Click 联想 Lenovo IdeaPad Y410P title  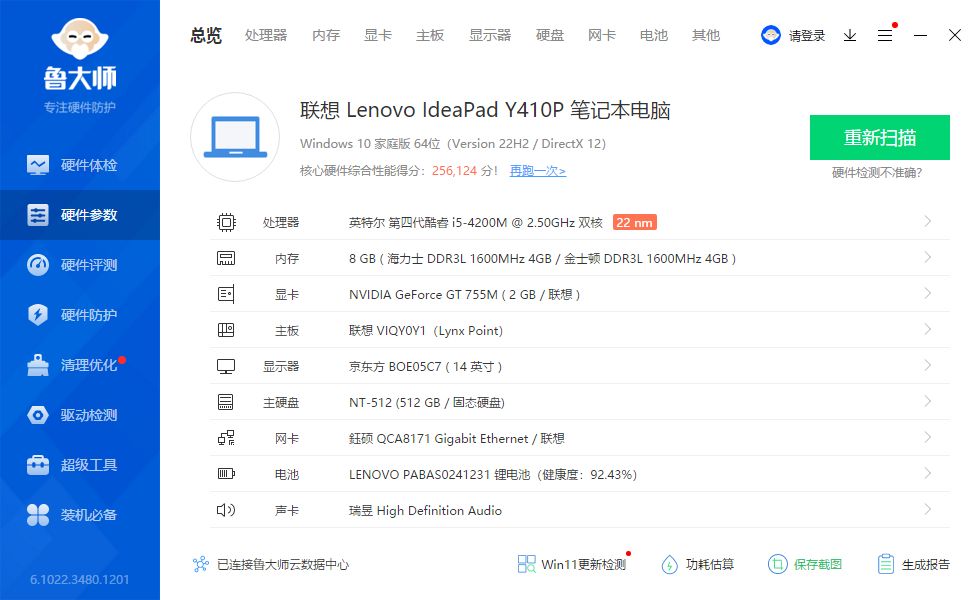coord(485,110)
